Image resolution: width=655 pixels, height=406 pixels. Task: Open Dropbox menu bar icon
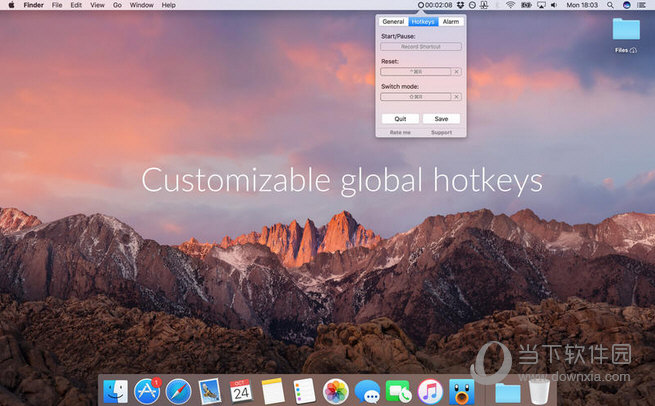click(x=460, y=5)
